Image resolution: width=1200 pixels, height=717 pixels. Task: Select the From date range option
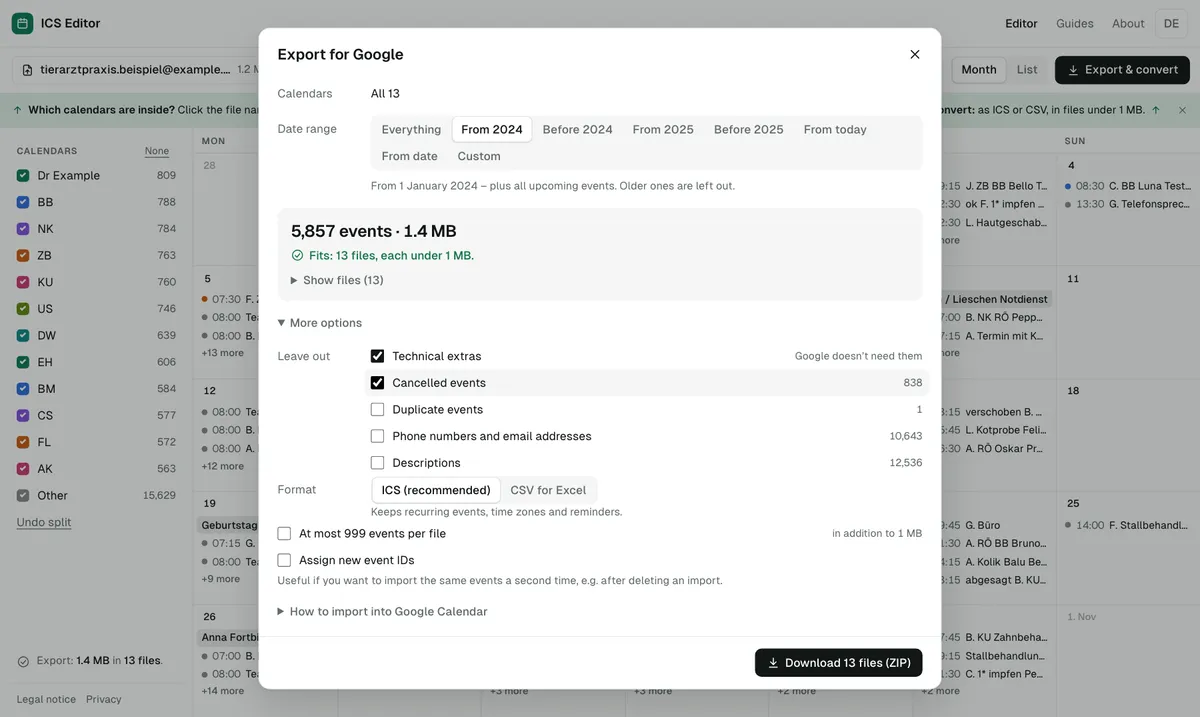[409, 156]
